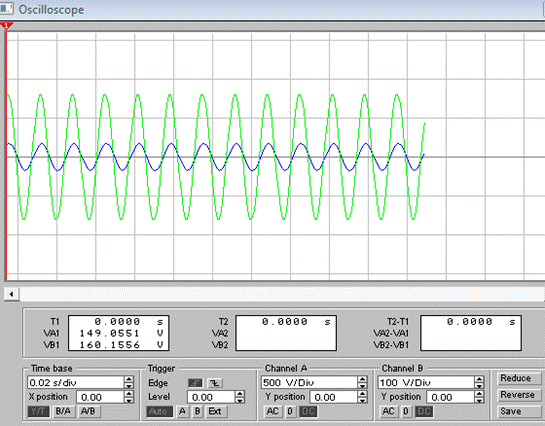
Task: Decrease Channel A scale with down arrow
Action: pyautogui.click(x=362, y=386)
